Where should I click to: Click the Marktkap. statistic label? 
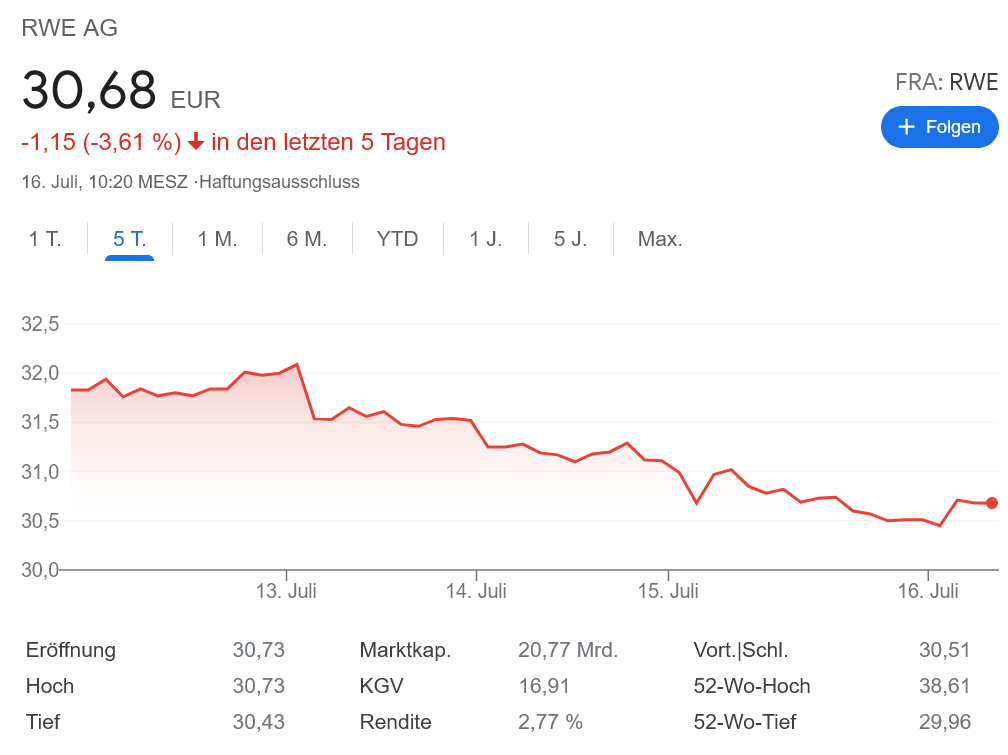tap(405, 650)
